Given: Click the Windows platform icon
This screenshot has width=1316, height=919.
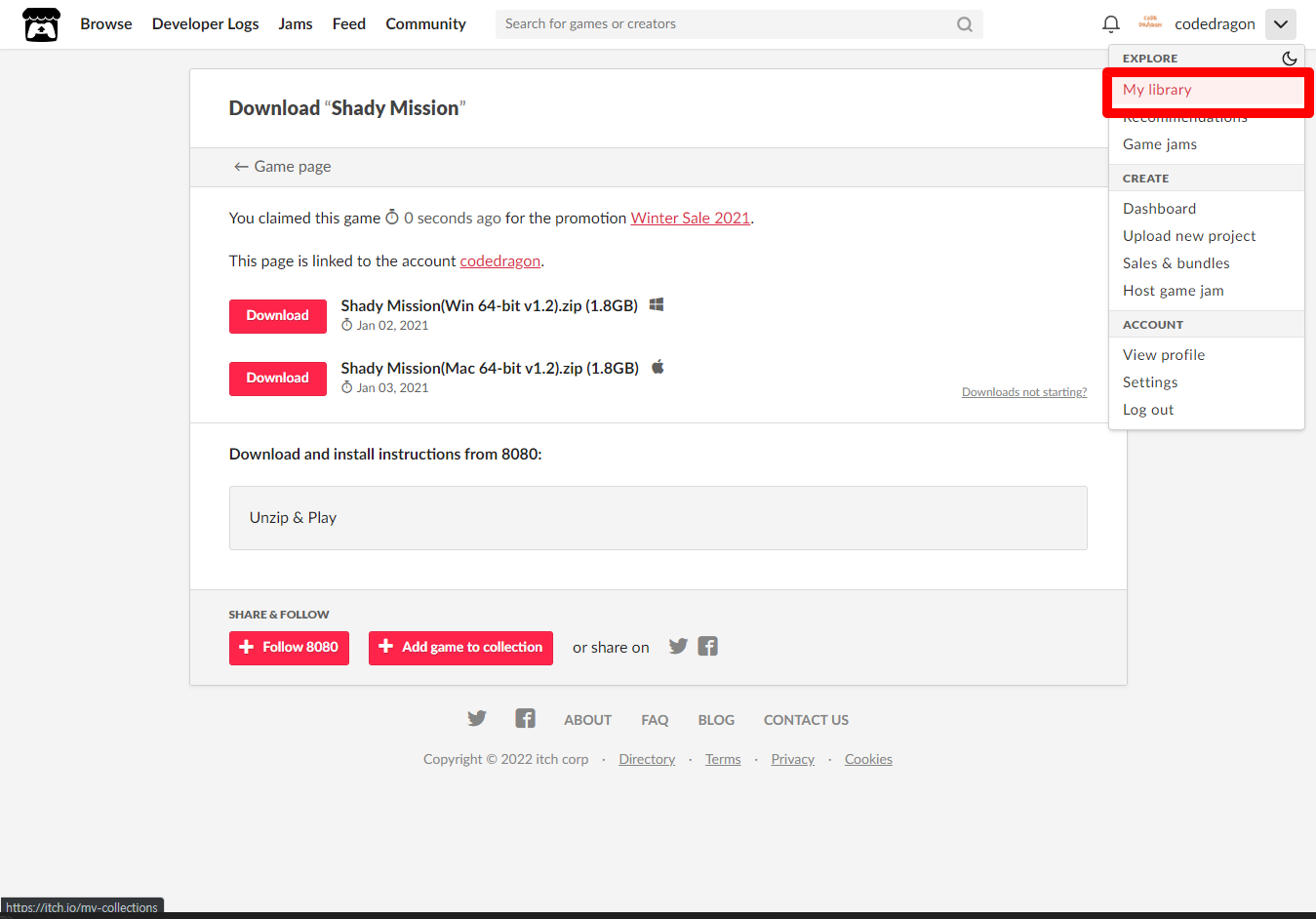Looking at the screenshot, I should pos(657,304).
